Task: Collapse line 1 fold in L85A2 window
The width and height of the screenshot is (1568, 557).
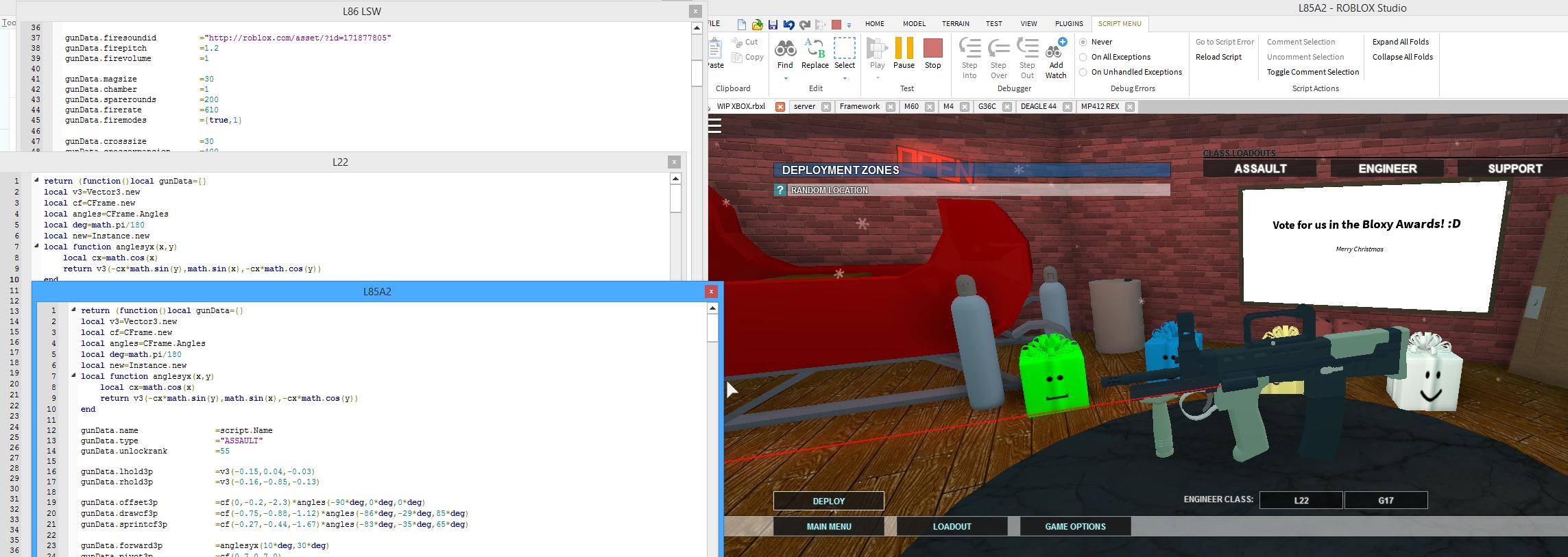Action: click(73, 310)
